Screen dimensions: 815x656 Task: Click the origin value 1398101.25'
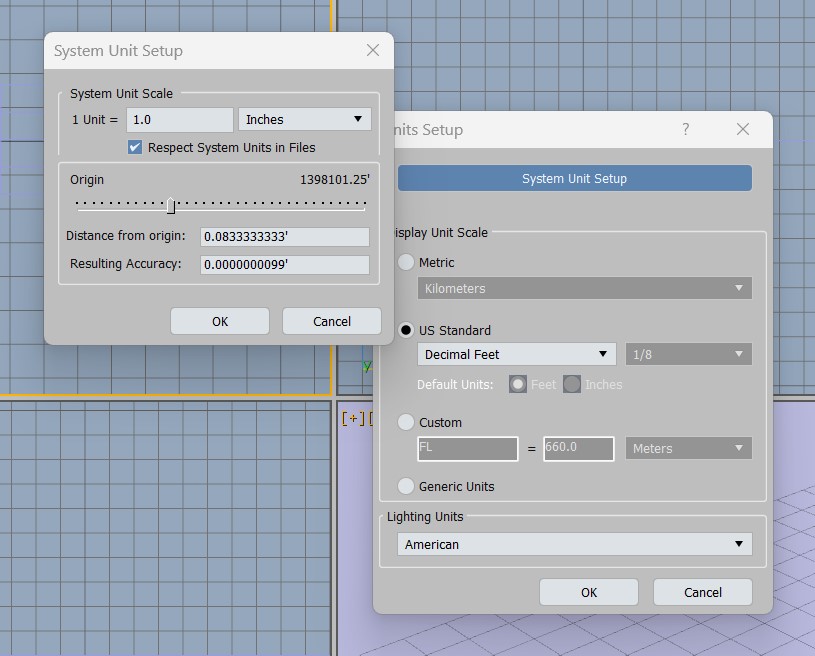tap(335, 180)
